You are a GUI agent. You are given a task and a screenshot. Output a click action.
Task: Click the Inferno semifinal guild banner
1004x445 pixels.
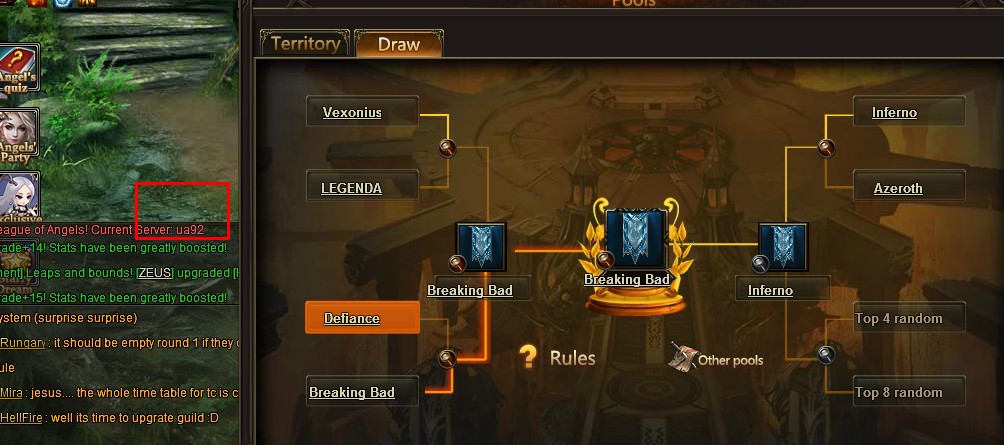point(782,247)
